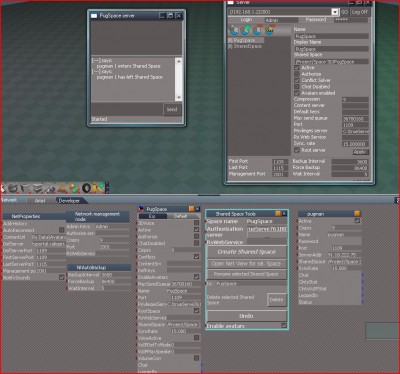Screen dimensions: 400x374
Task: Click the Undo button in Shared Space Tools
Action: [x=247, y=316]
